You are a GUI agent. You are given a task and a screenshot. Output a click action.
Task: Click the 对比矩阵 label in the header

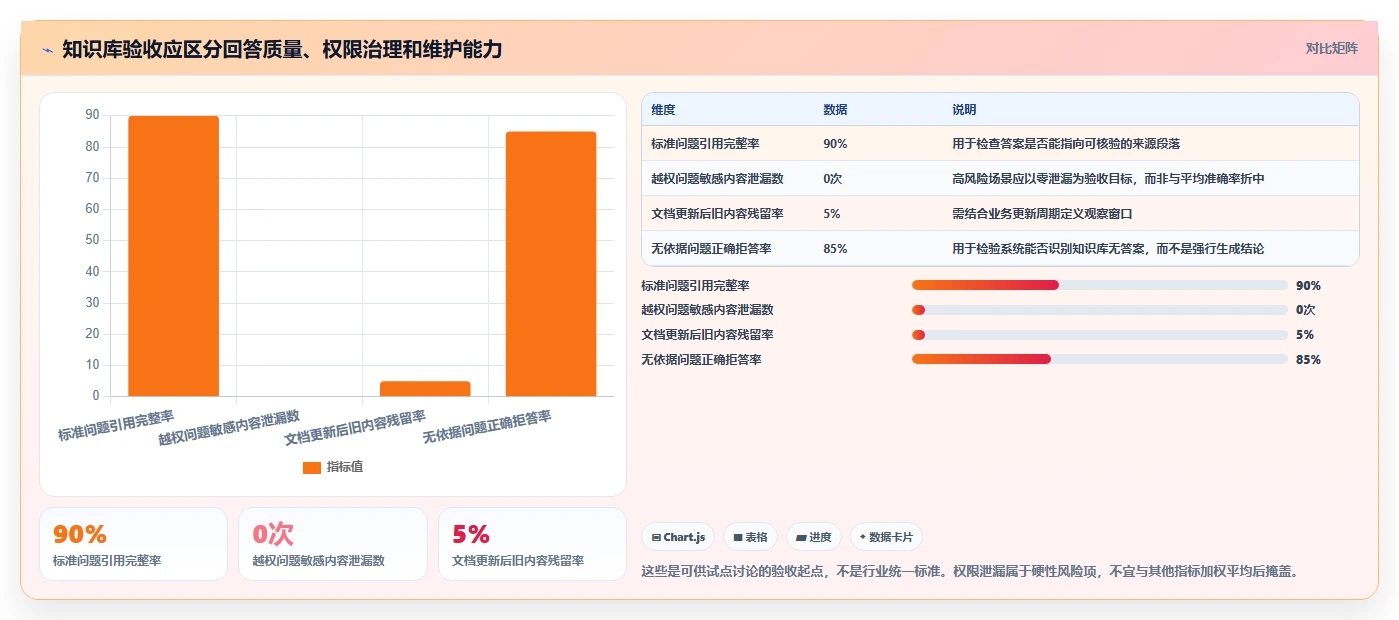click(1331, 48)
